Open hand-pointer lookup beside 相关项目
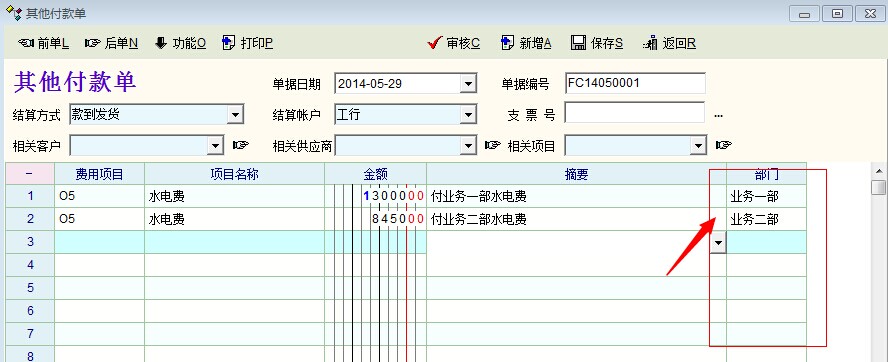This screenshot has width=888, height=362. coord(723,146)
